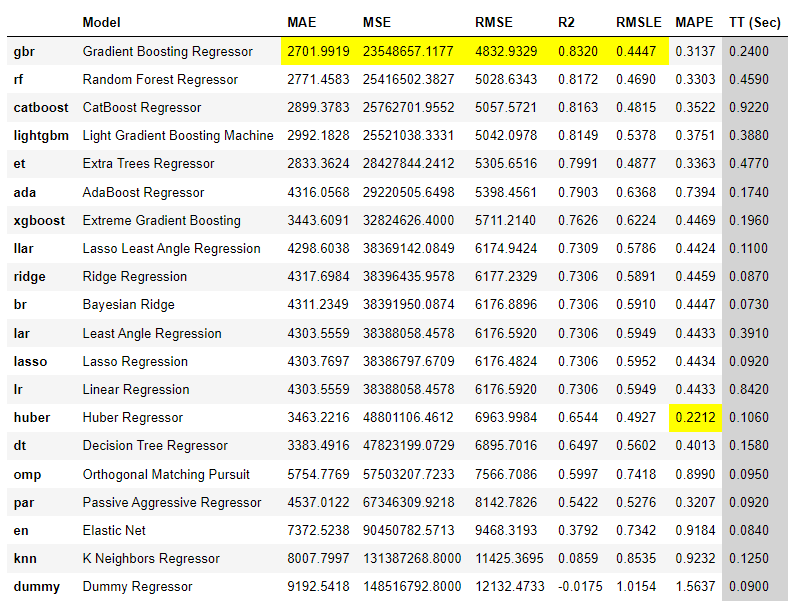Click the TT (Sec) column header
The image size is (793, 606).
pos(755,22)
